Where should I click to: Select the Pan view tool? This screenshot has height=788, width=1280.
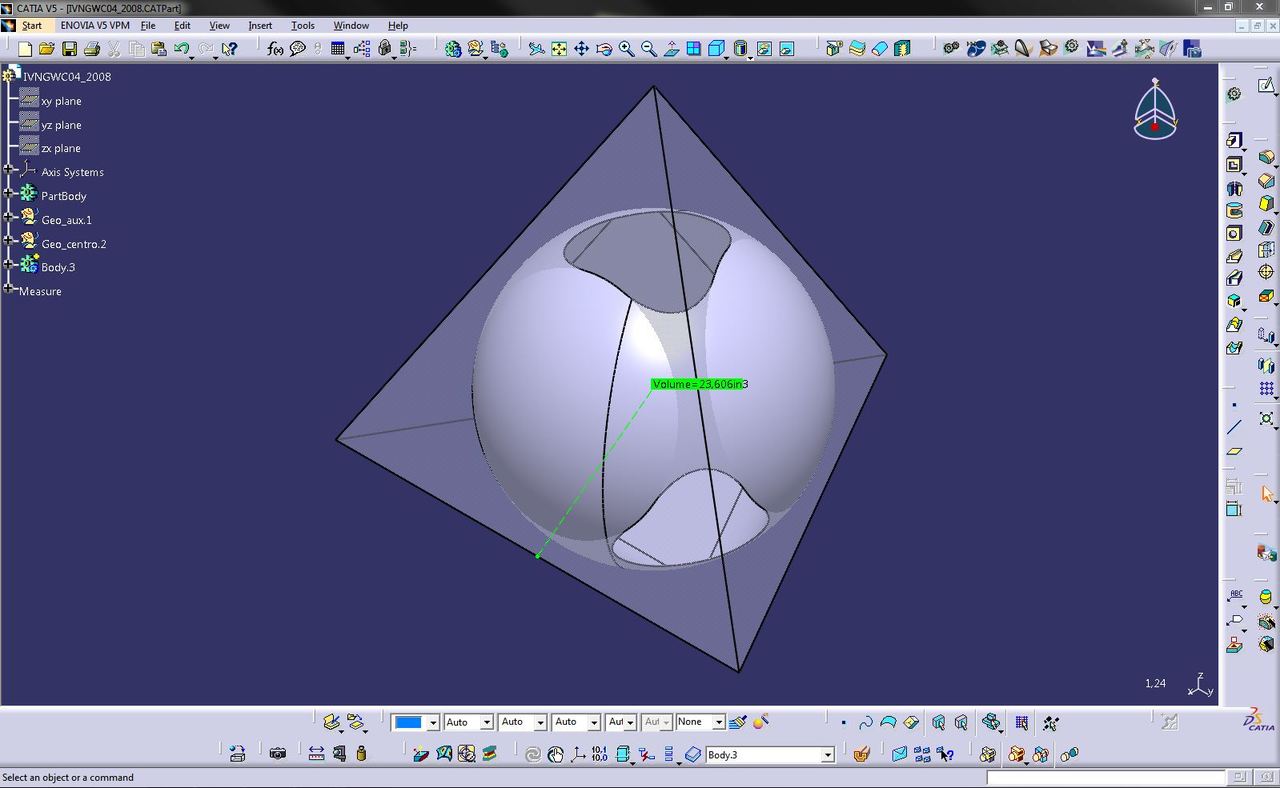tap(581, 48)
